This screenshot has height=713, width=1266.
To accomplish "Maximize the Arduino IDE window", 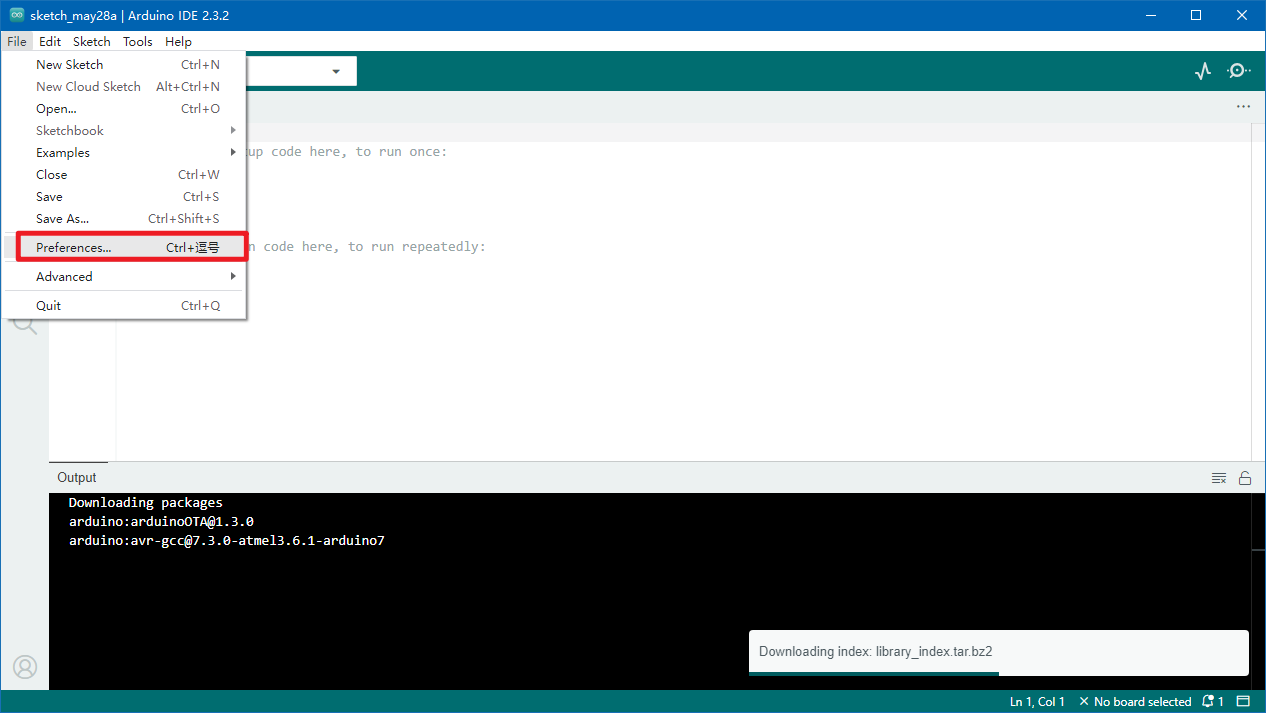I will coord(1196,15).
